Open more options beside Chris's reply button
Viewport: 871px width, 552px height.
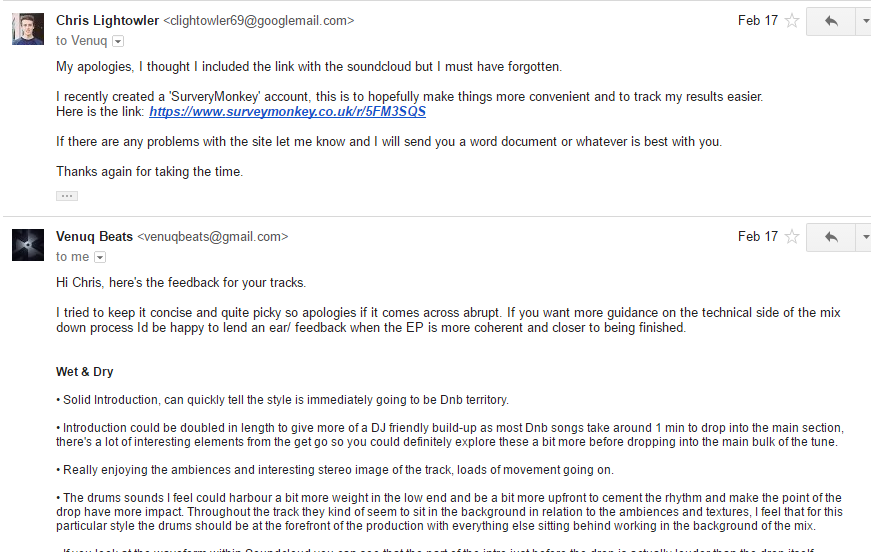point(863,21)
